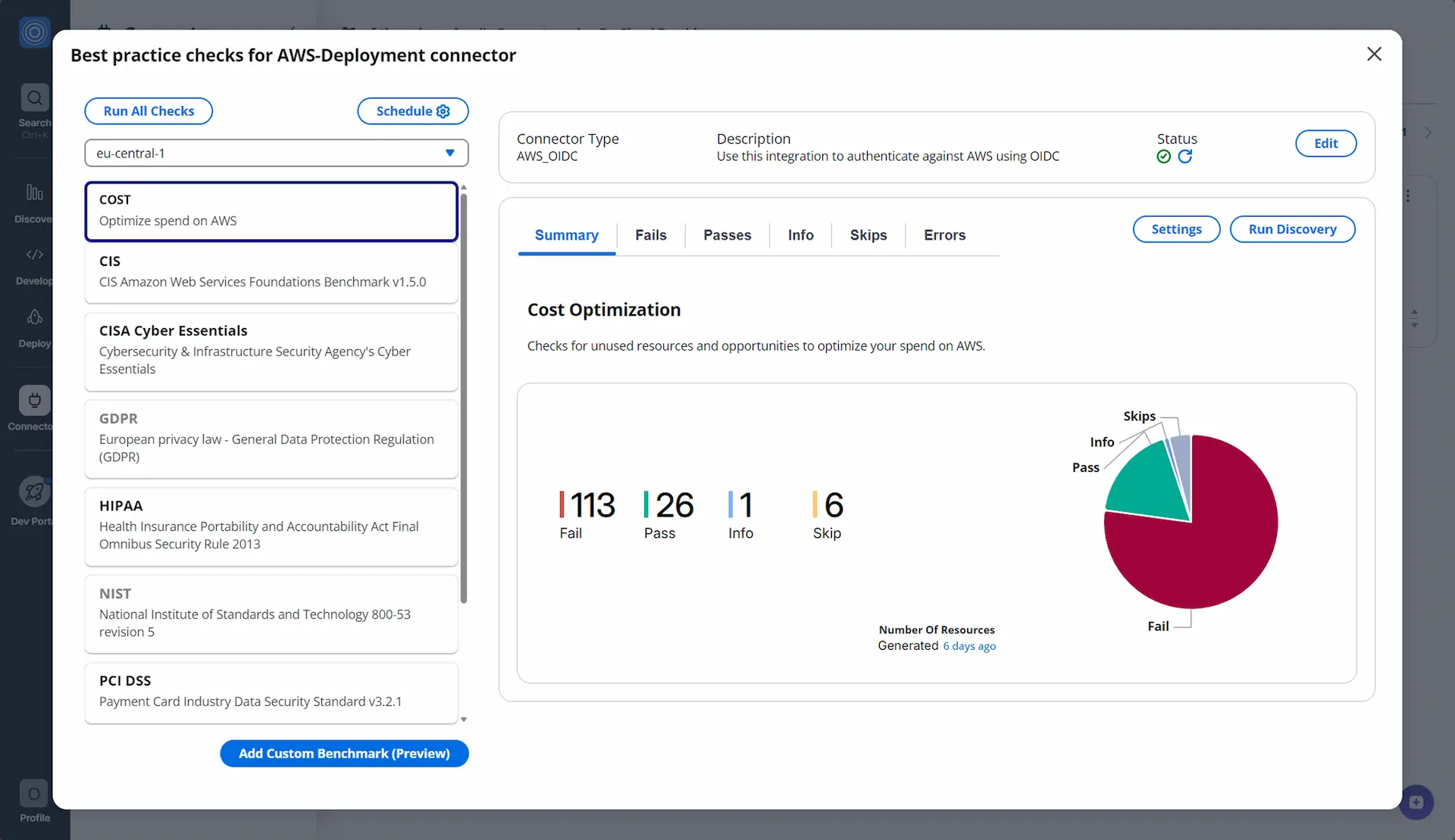Open the Connectors plug icon
Screen dimensions: 1455x840
coord(34,400)
